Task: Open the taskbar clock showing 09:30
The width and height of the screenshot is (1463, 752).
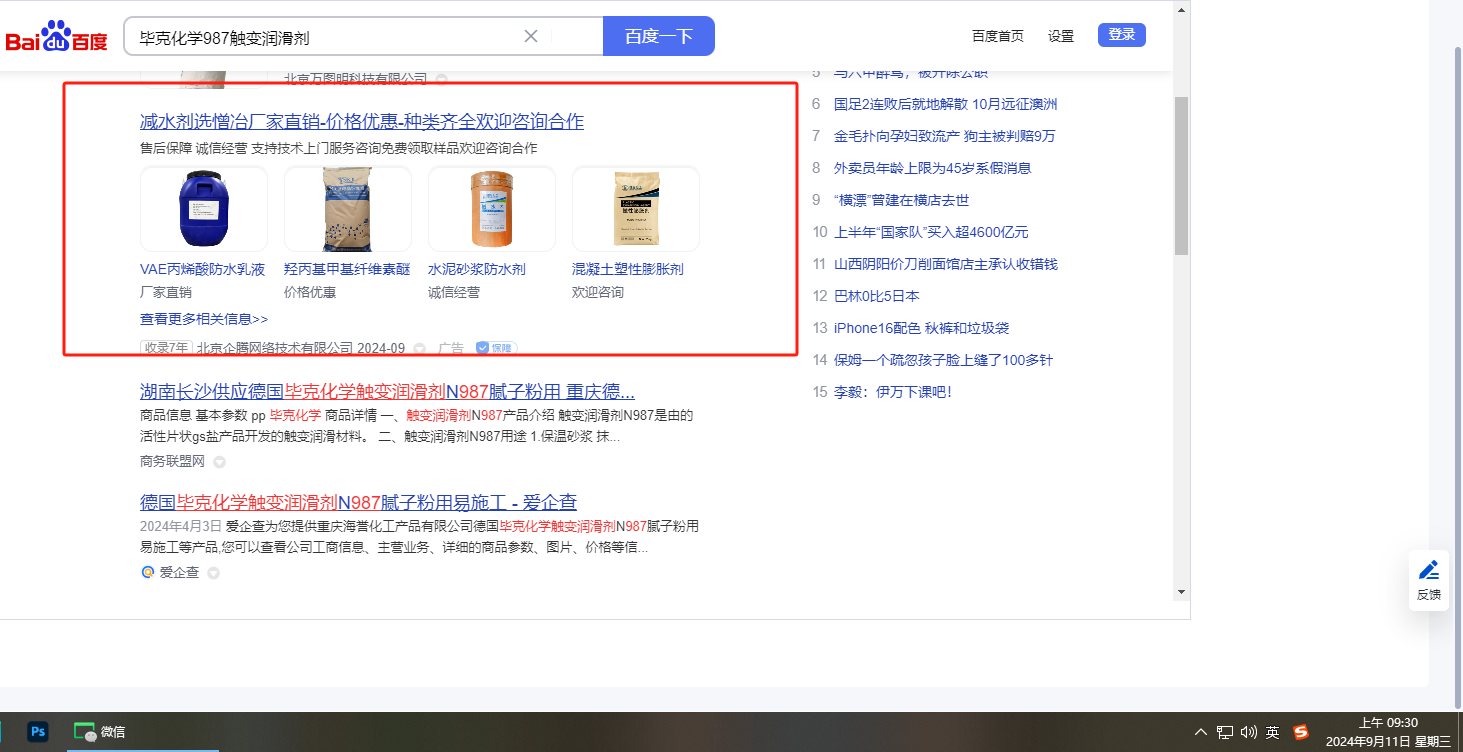Action: click(1388, 732)
